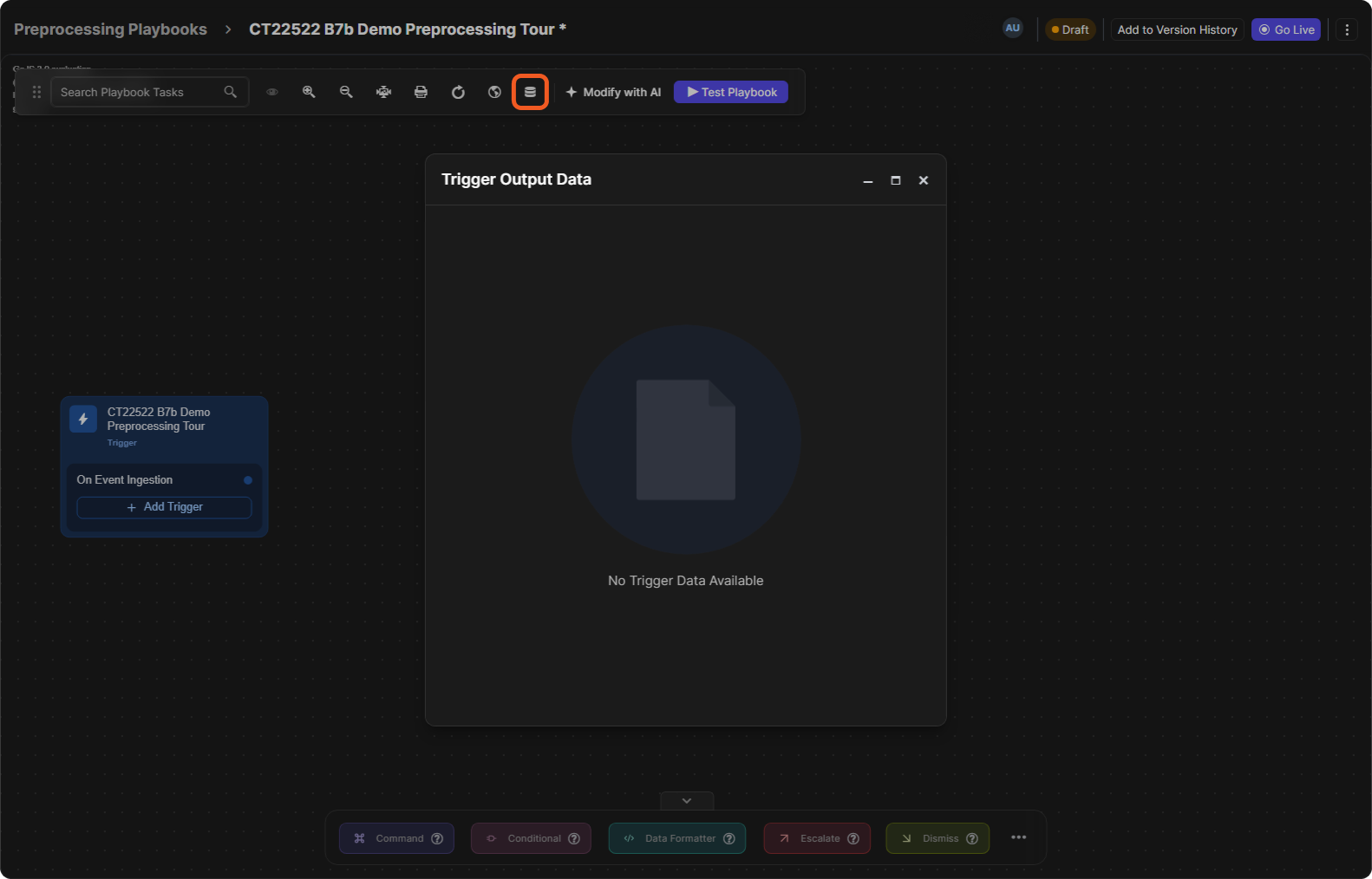The image size is (1372, 879).
Task: Select the On Event Ingestion trigger row
Action: point(164,479)
